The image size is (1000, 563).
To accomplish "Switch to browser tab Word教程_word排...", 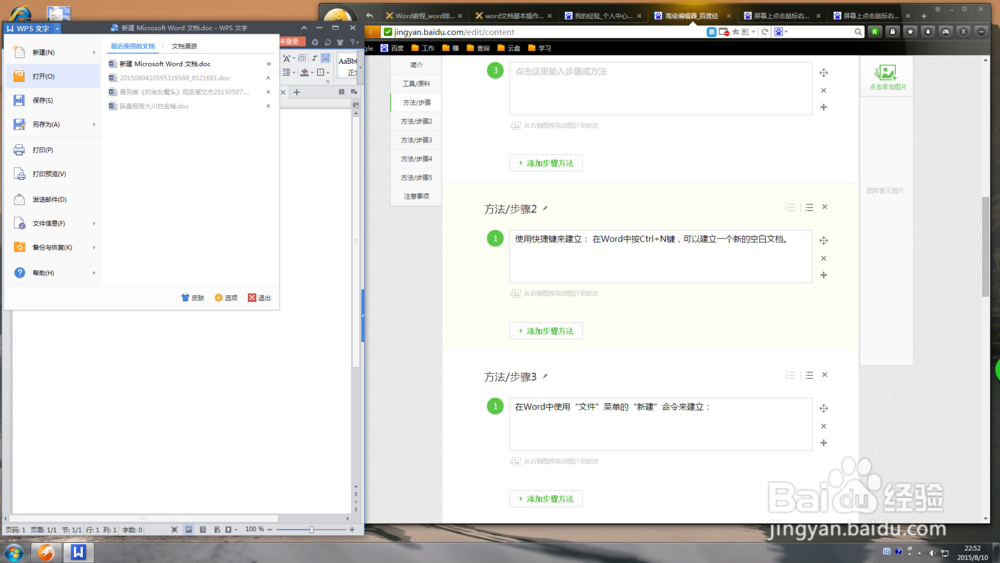I will coord(424,16).
